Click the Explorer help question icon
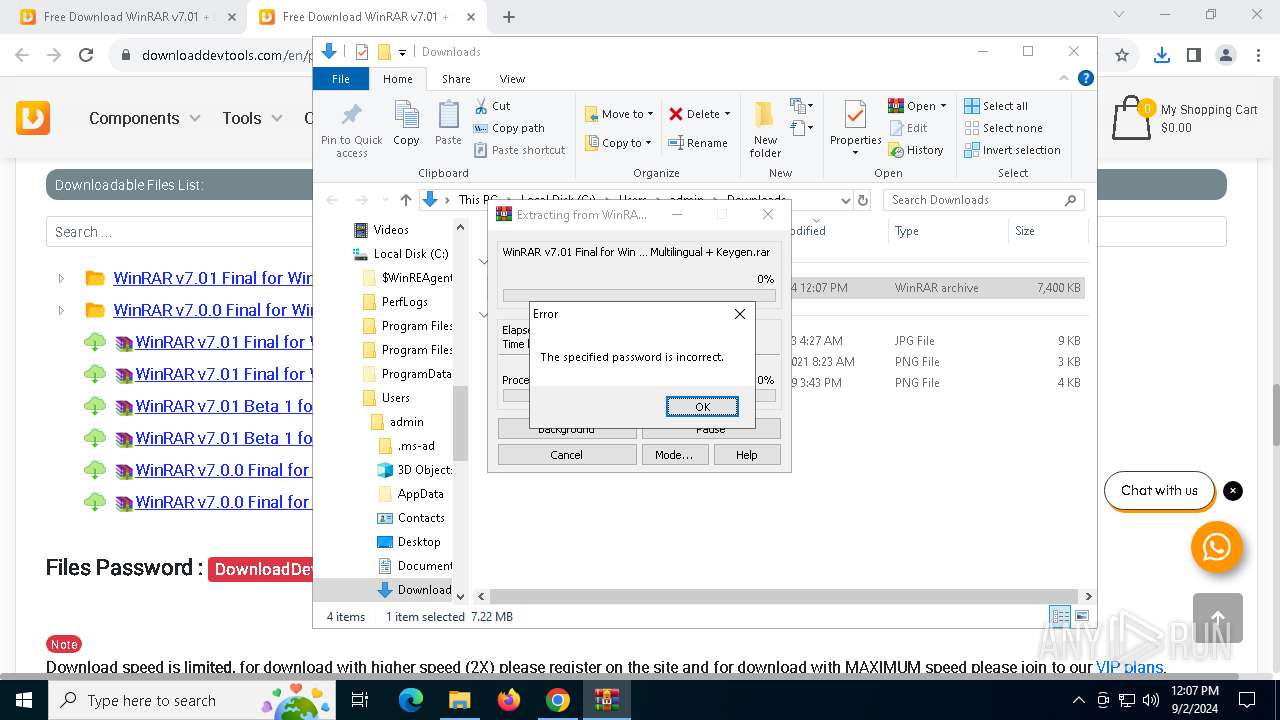This screenshot has height=720, width=1280. pos(1085,78)
